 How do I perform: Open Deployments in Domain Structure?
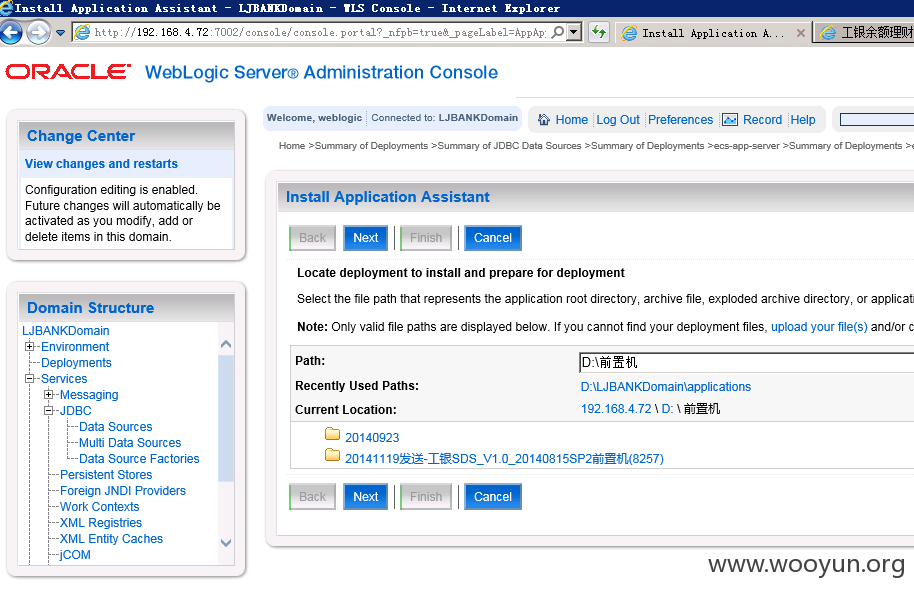click(76, 363)
